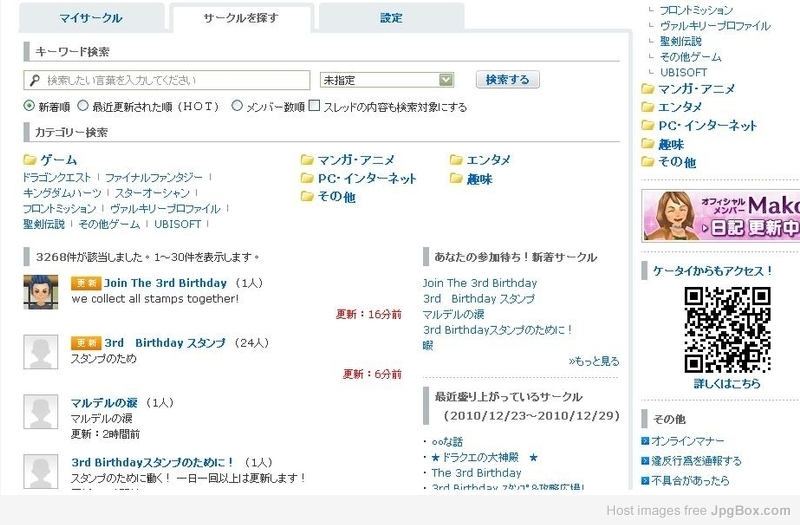Screen dimensions: 800x525
Task: Click the magnifier icon in the keyword search box
Action: [33, 80]
